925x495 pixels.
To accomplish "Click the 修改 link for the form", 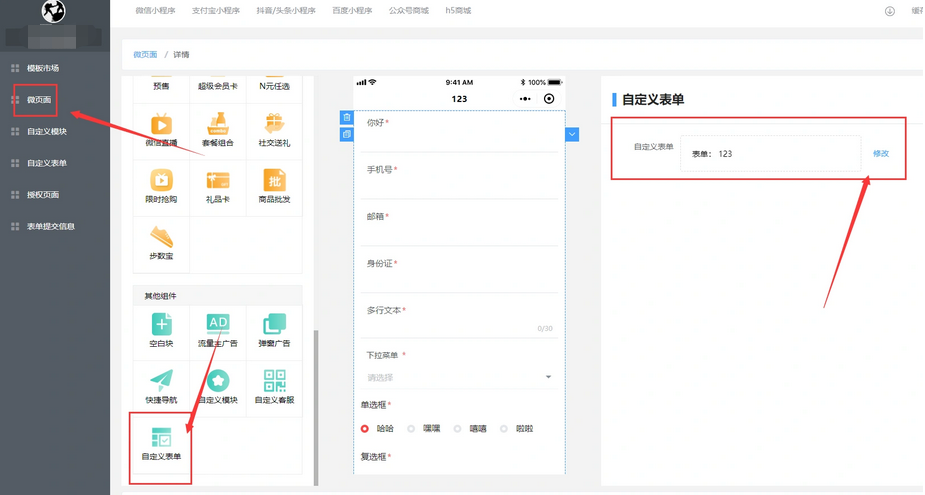I will pos(880,153).
